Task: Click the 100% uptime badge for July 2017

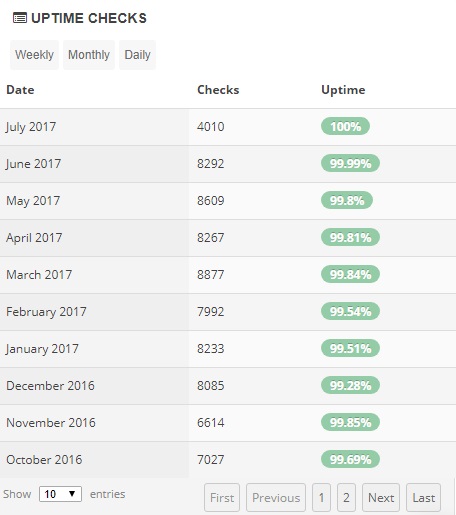Action: click(345, 126)
